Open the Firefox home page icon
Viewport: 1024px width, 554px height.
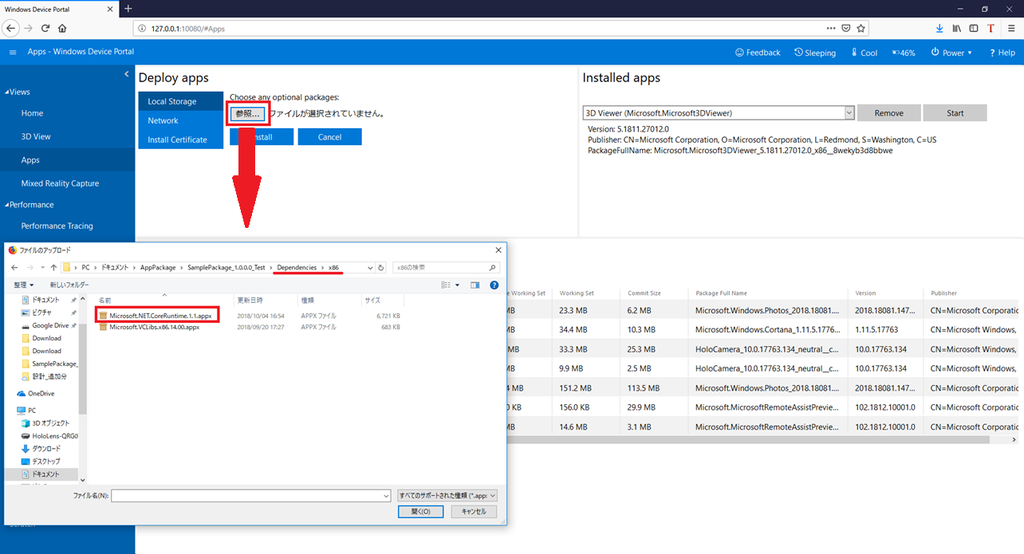[x=62, y=28]
